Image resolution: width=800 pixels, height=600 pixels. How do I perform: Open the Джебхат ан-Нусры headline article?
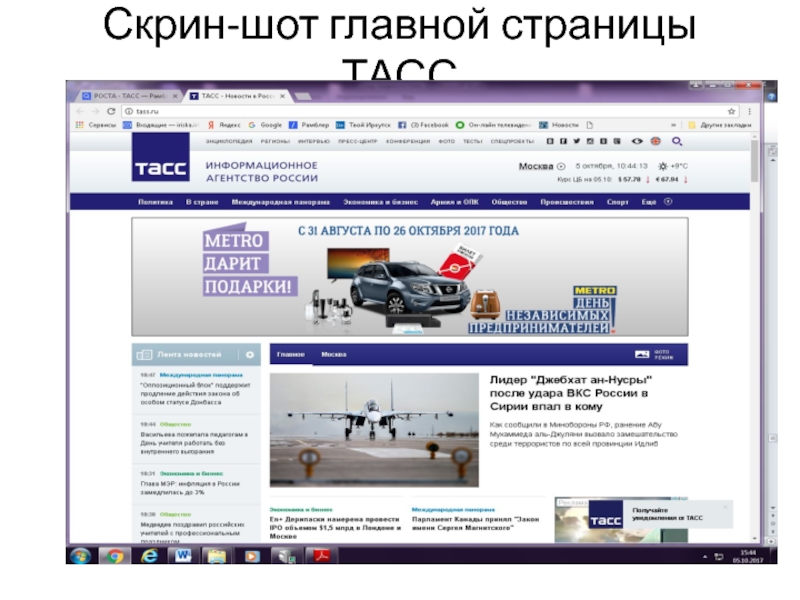(571, 393)
